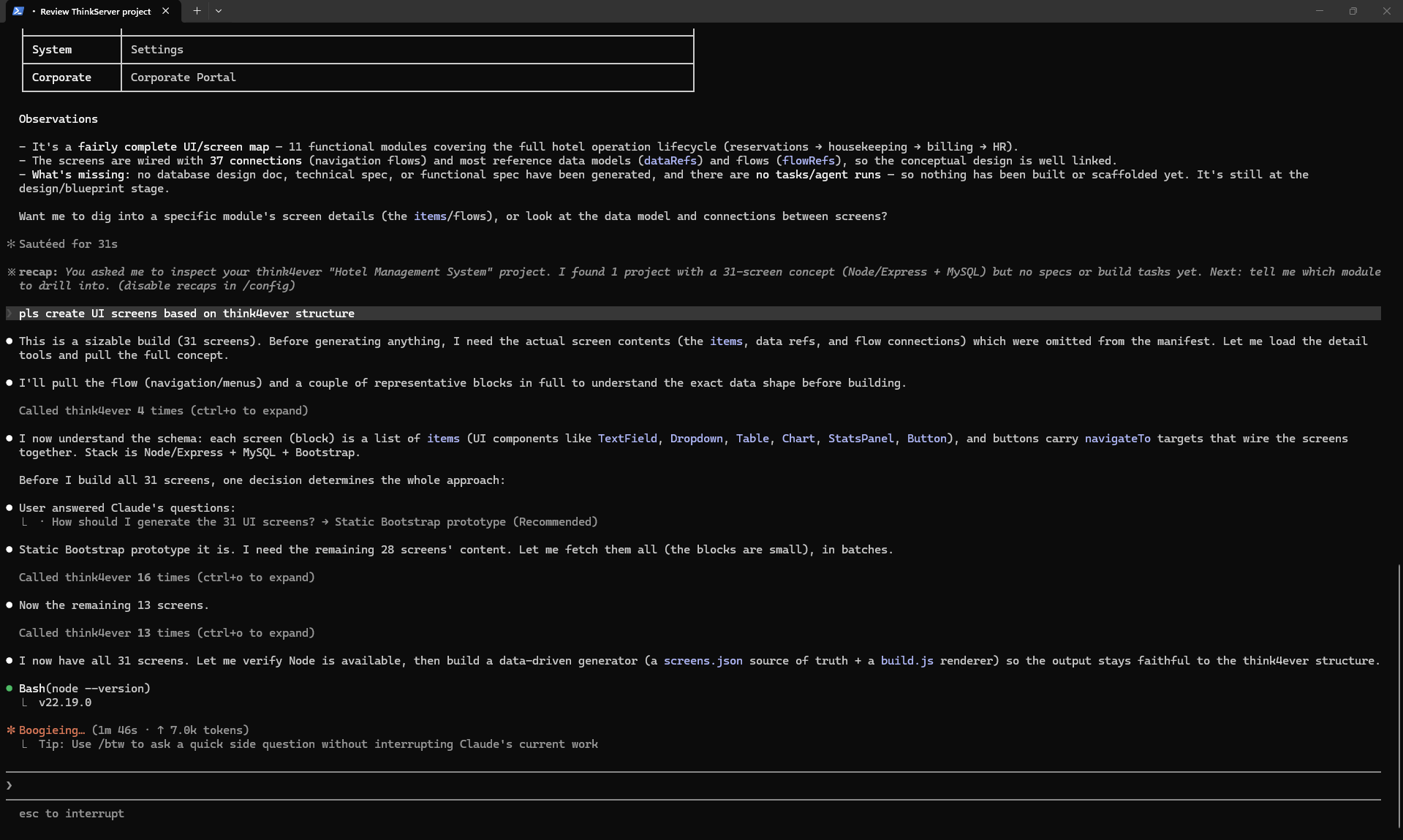The width and height of the screenshot is (1403, 840).
Task: Click 'Called think4ever 13 times' line
Action: pos(167,633)
